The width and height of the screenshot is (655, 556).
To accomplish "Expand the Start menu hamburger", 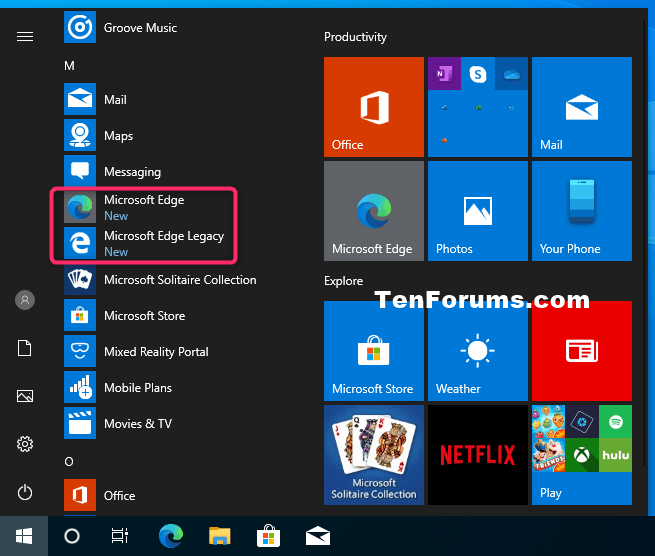I will tap(25, 36).
